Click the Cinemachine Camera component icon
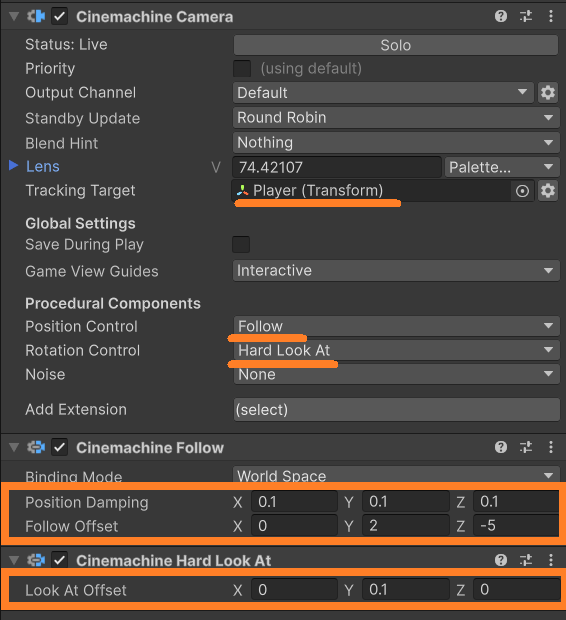This screenshot has width=566, height=620. (36, 17)
